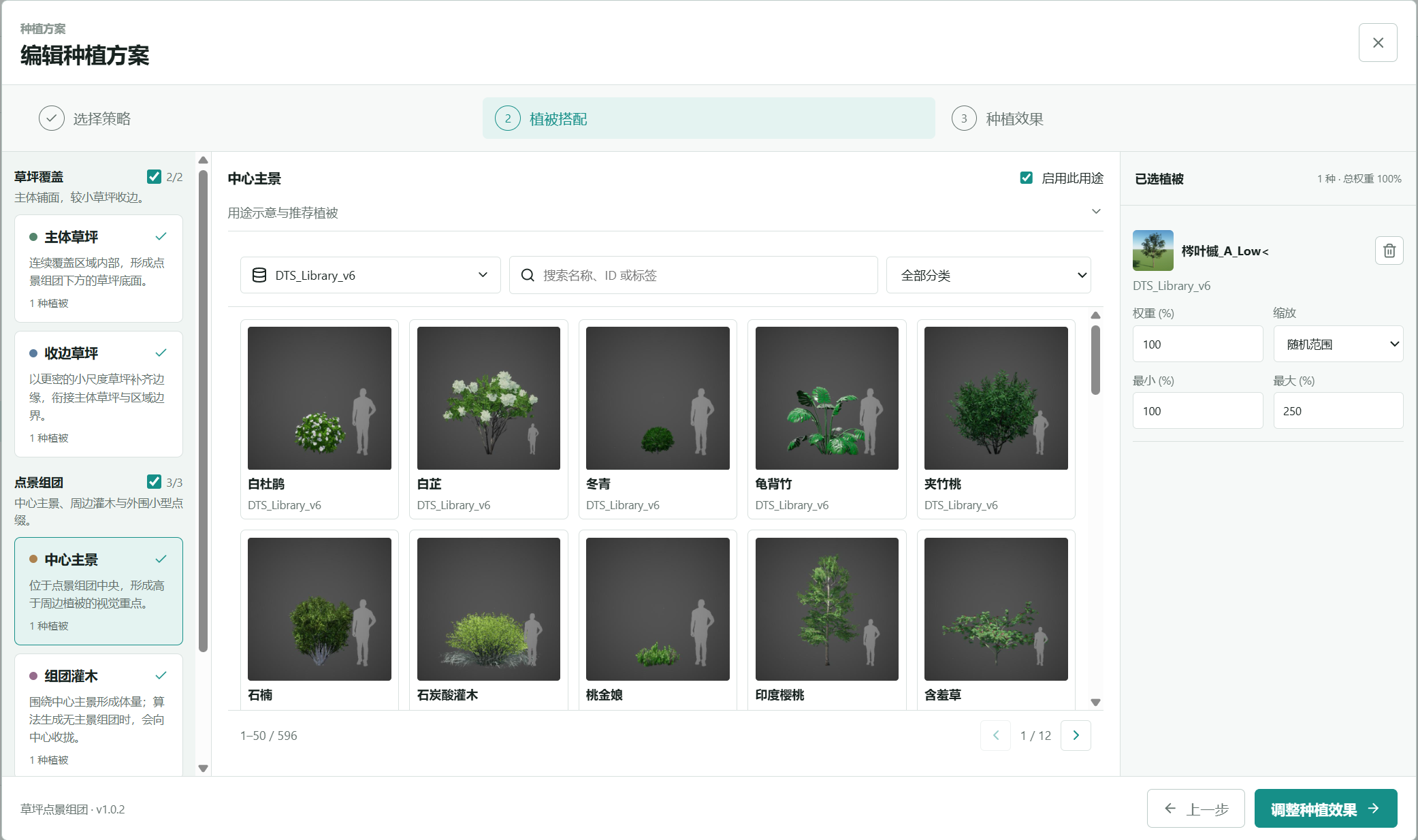Click the plant grid vertical scrollbar
Image resolution: width=1418 pixels, height=840 pixels.
tap(1095, 360)
